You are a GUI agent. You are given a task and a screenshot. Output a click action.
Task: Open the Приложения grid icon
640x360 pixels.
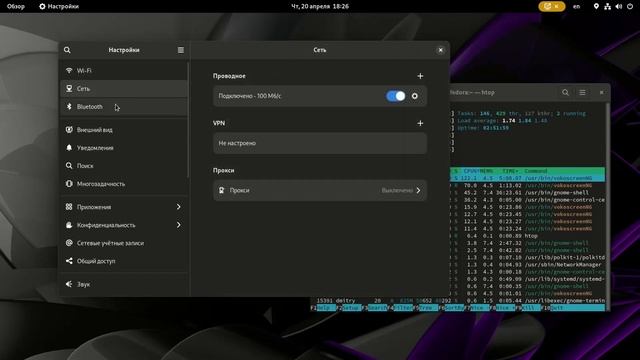click(69, 207)
